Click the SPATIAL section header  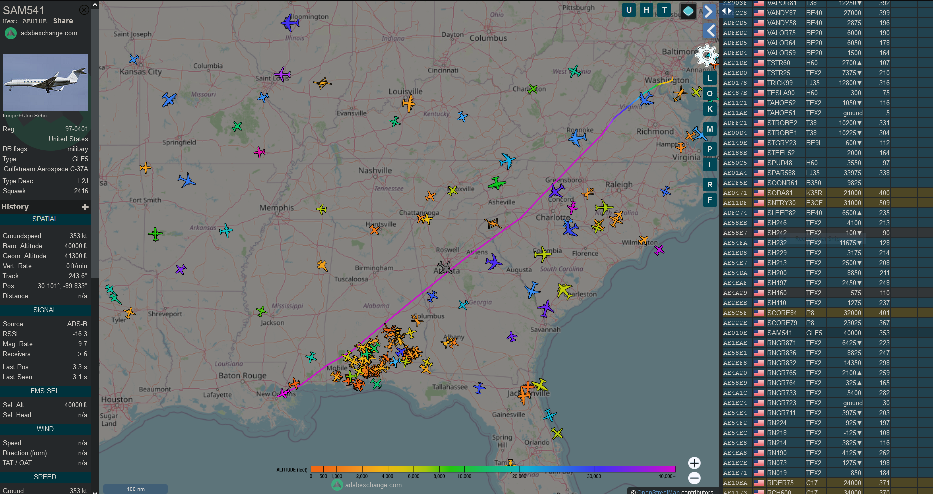pos(45,219)
